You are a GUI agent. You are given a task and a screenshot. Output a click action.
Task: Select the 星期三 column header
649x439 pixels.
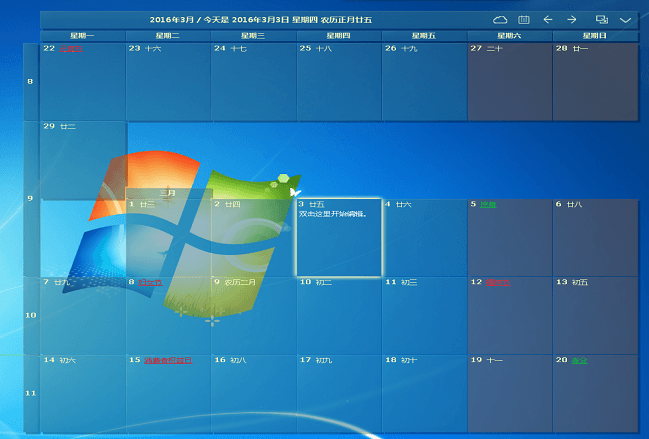pos(253,36)
